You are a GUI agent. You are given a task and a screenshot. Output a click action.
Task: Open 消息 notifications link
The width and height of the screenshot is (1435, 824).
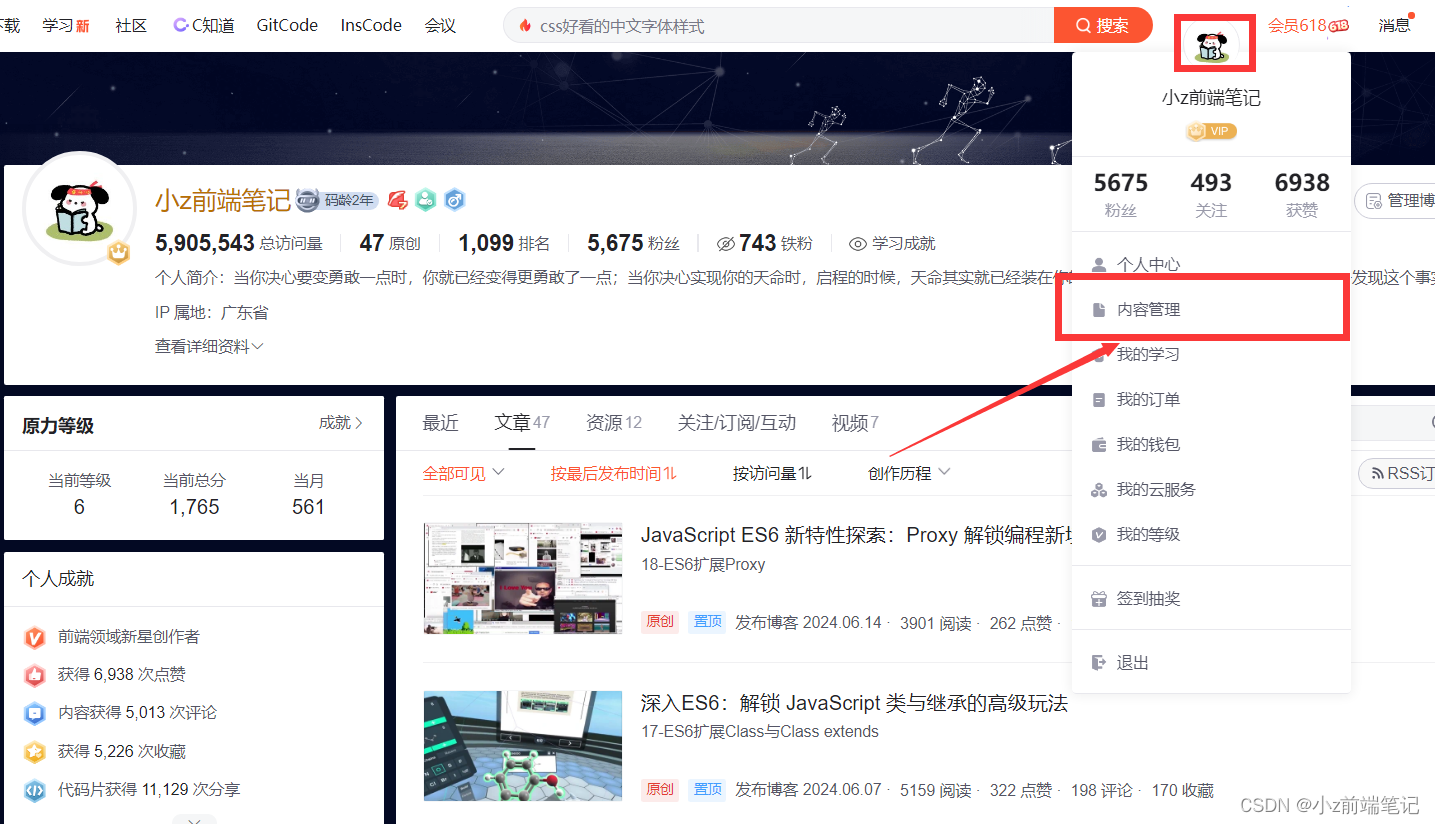(x=1395, y=26)
